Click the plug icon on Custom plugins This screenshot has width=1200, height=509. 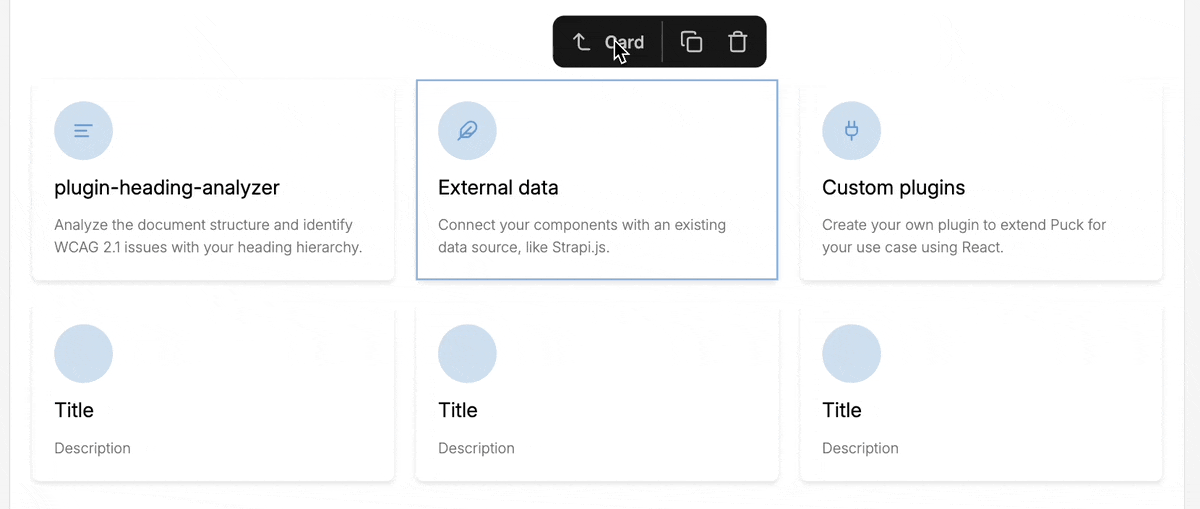tap(851, 131)
